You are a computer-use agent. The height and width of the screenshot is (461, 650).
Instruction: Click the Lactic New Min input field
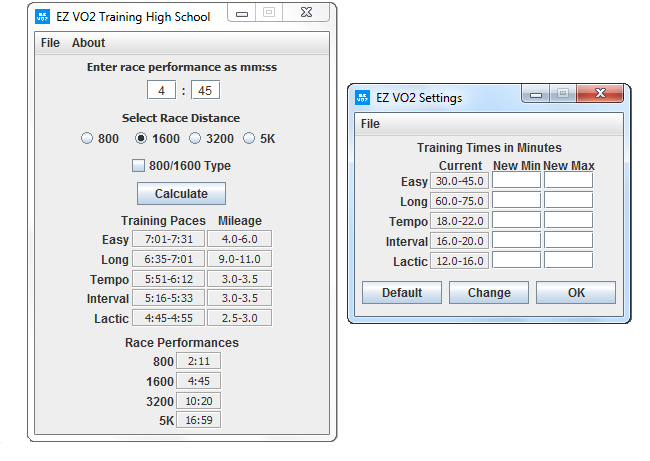pos(517,261)
